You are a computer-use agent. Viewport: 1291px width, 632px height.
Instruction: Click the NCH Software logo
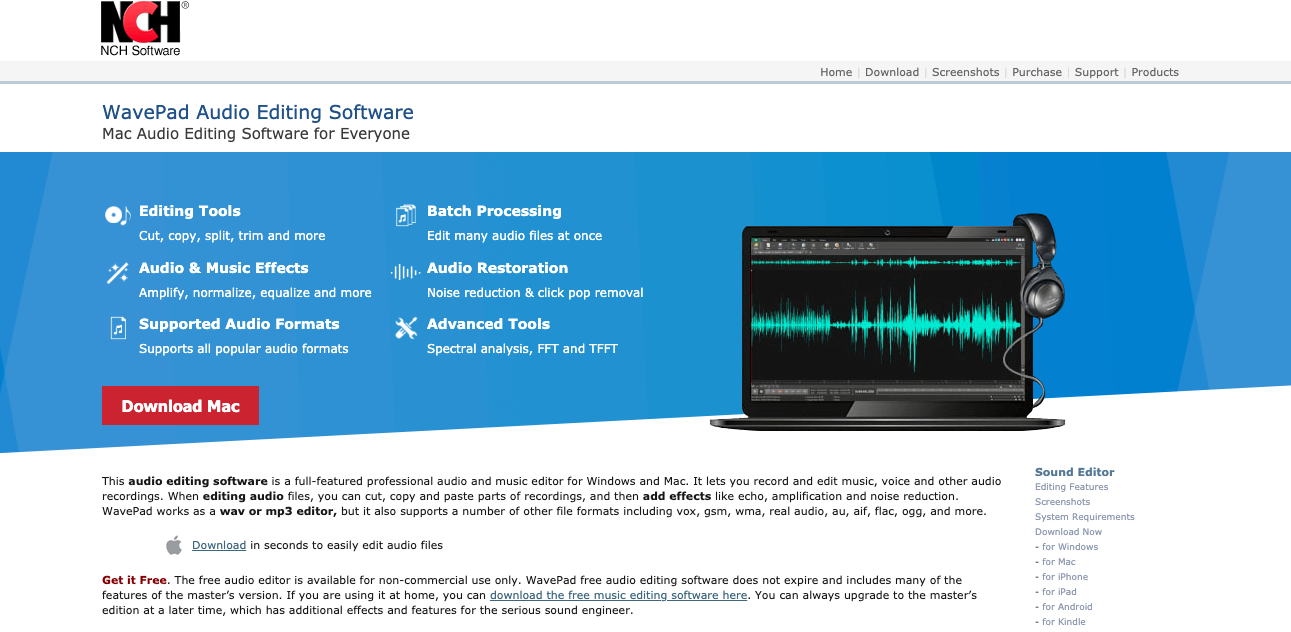[144, 28]
